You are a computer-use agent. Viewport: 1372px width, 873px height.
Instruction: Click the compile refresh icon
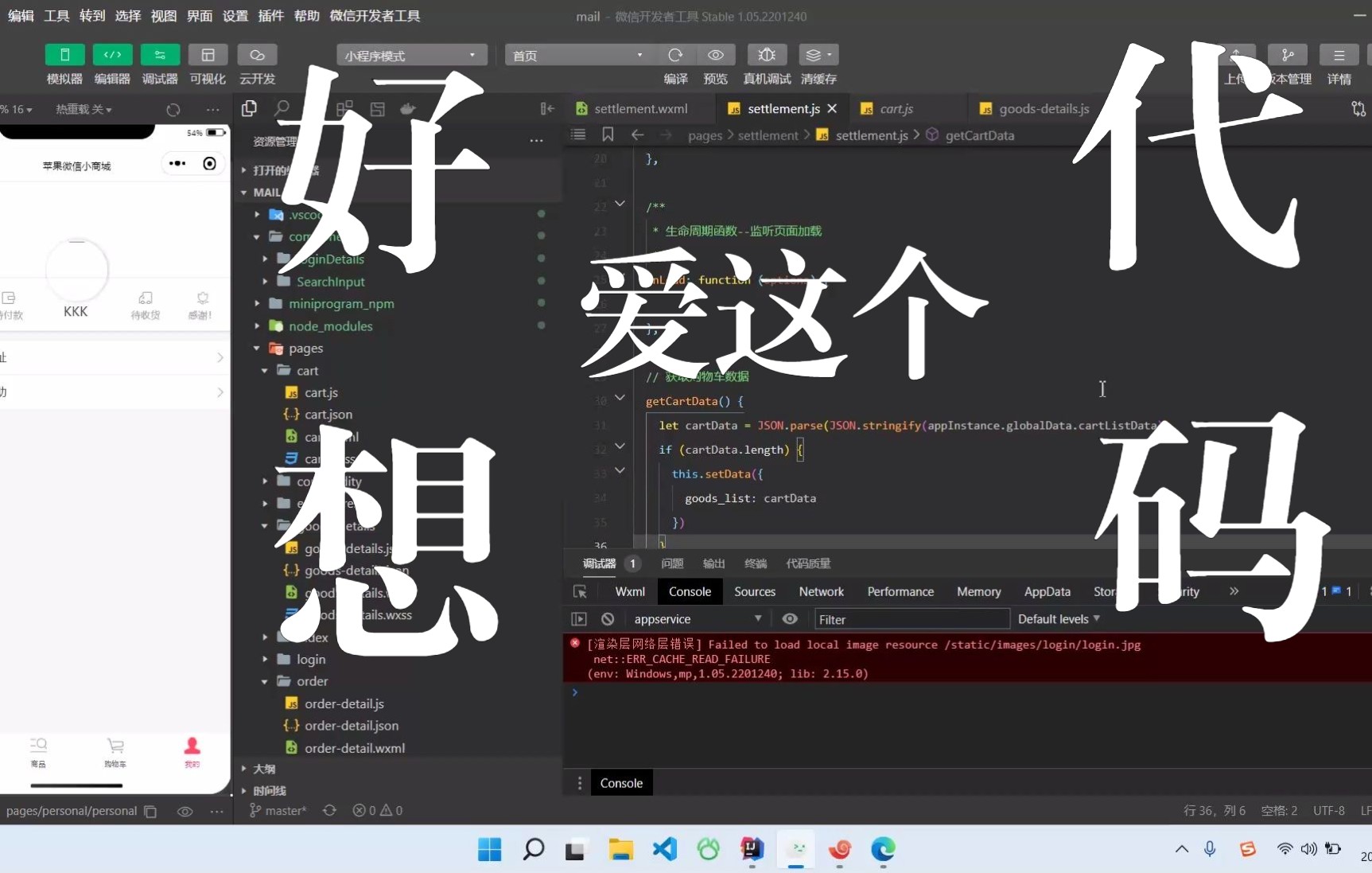coord(675,55)
